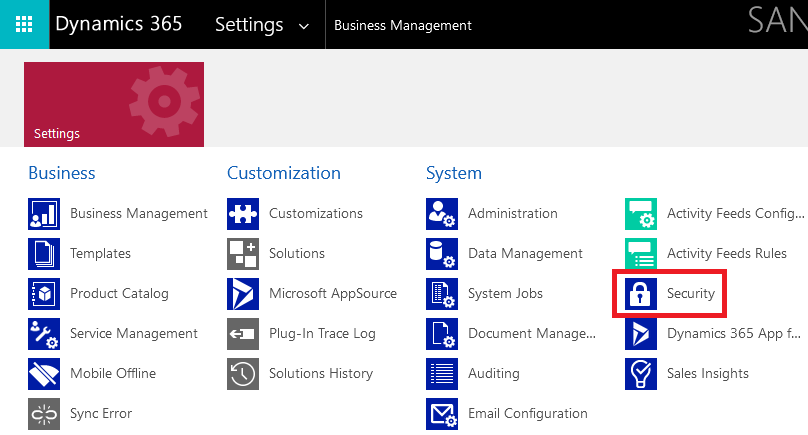The height and width of the screenshot is (435, 808).
Task: Open the Plug-In Trace Log link
Action: [322, 333]
